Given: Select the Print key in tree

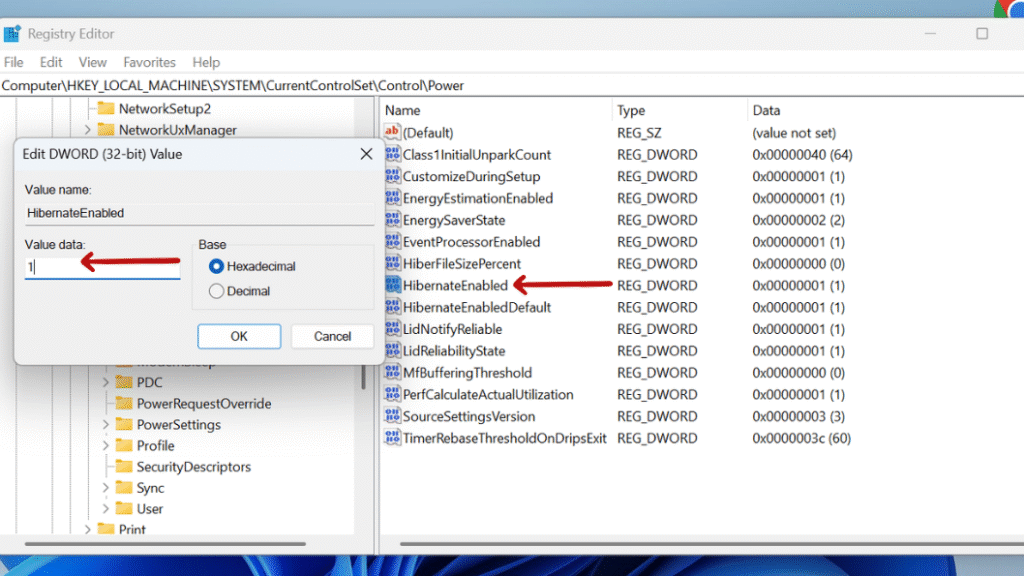Looking at the screenshot, I should 132,530.
